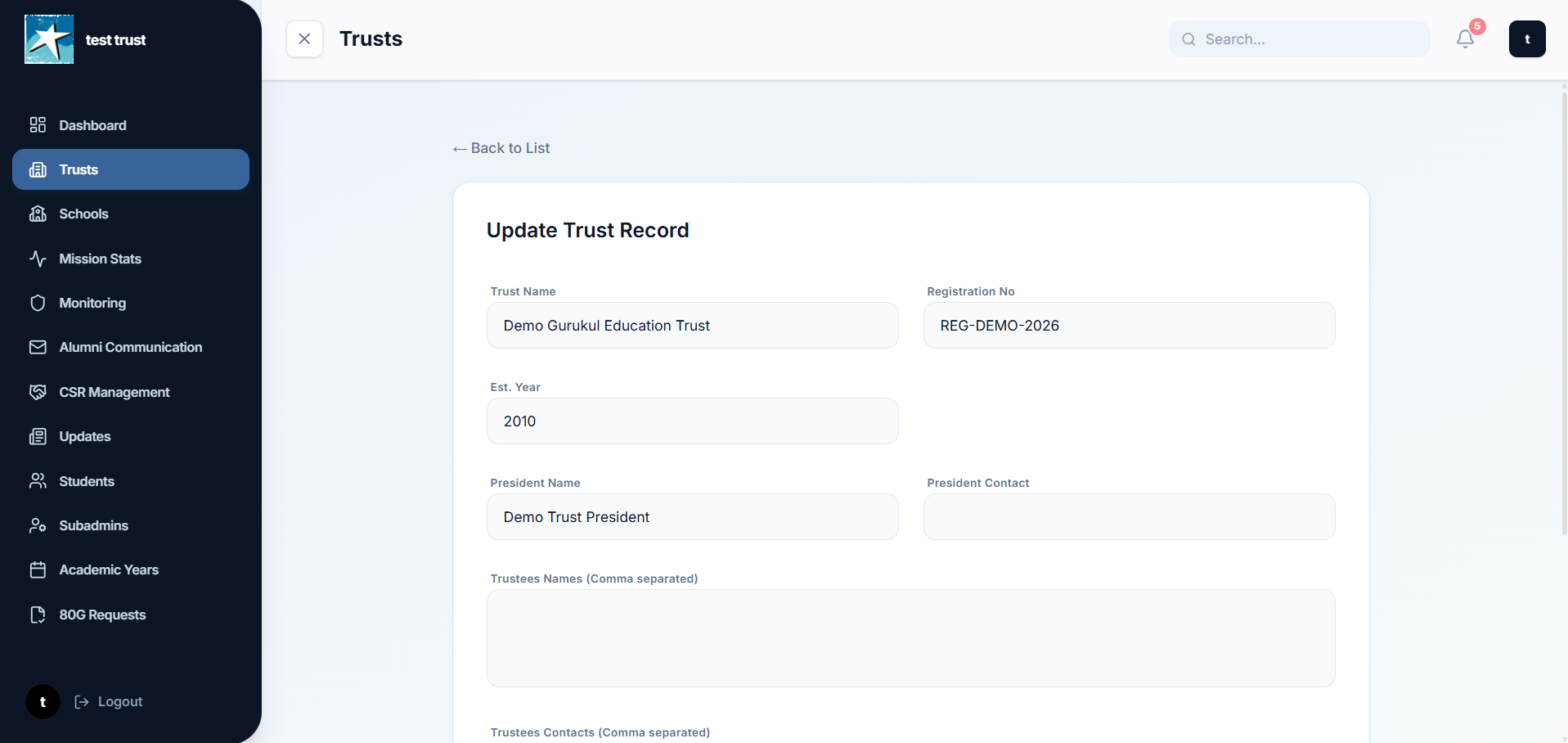Click the search magnifier icon
Viewport: 1568px width, 743px height.
point(1188,39)
